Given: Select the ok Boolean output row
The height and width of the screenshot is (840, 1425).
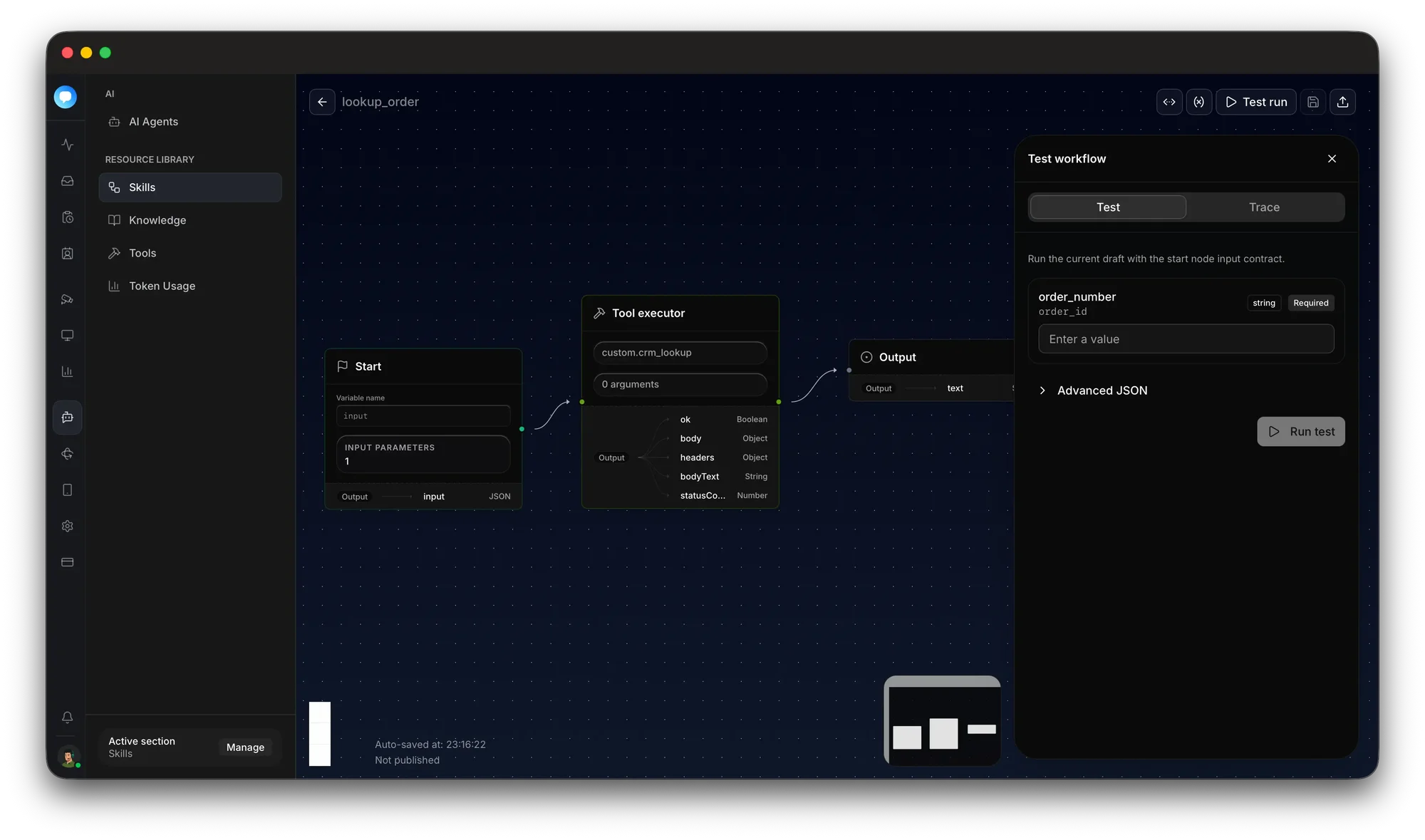Looking at the screenshot, I should click(722, 420).
